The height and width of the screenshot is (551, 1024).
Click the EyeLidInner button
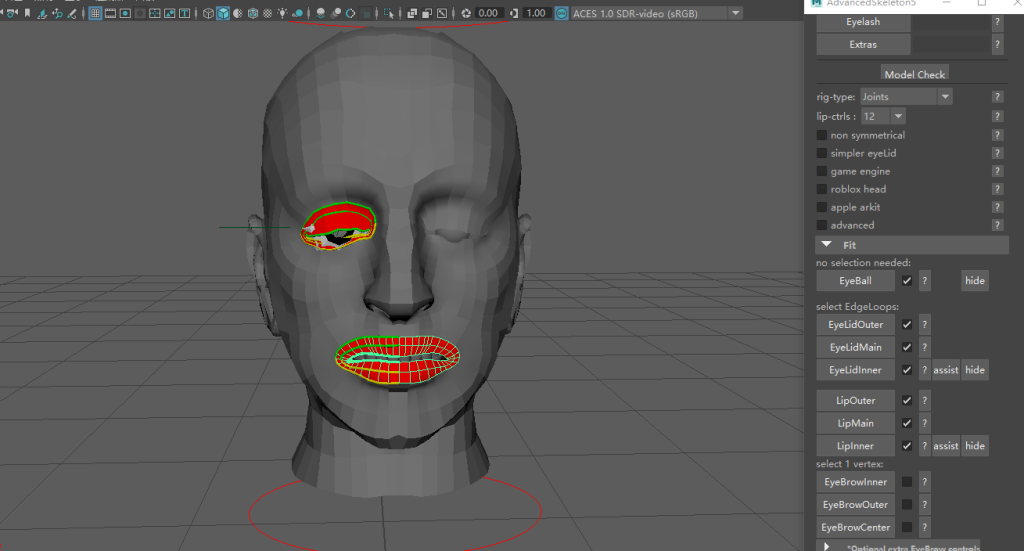pyautogui.click(x=856, y=370)
